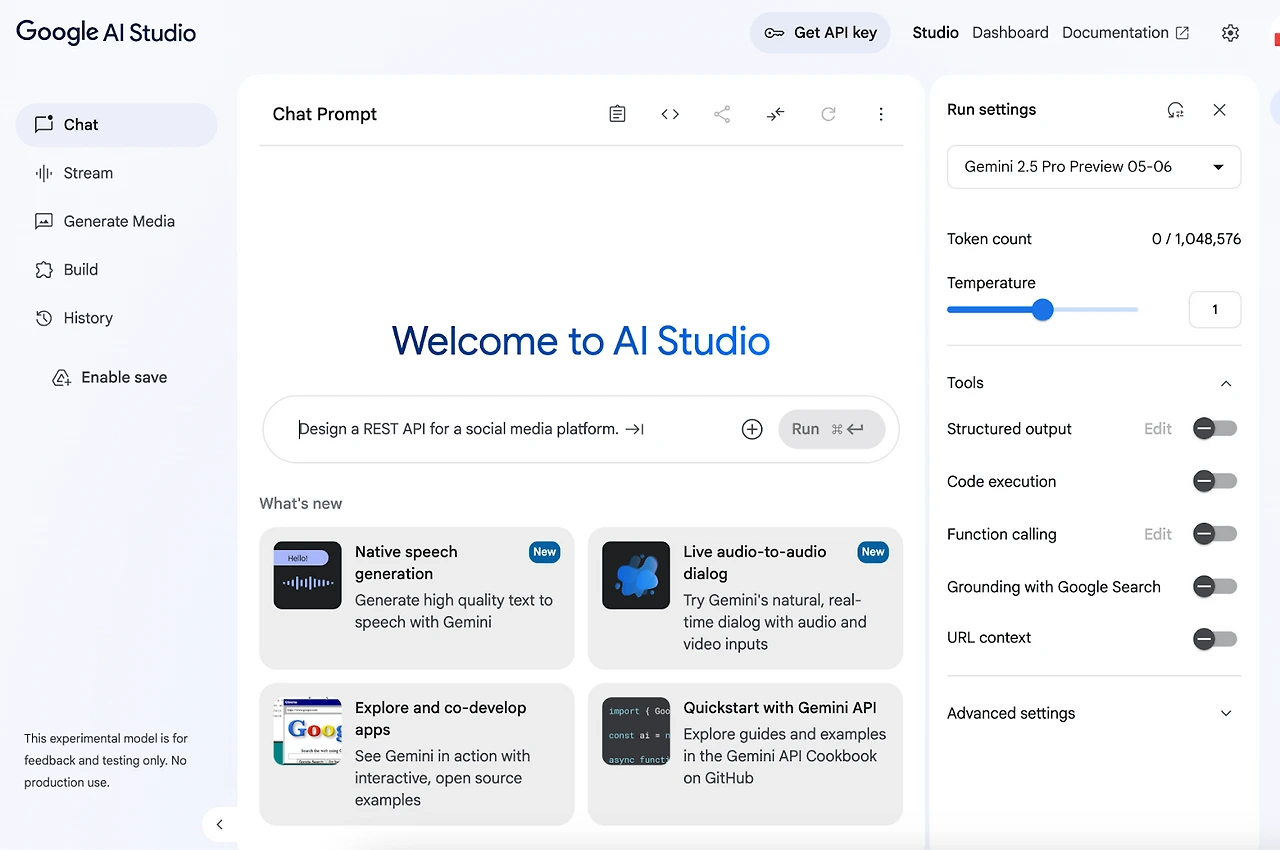The height and width of the screenshot is (850, 1280).
Task: Click the Native speech generation thumbnail
Action: coord(308,575)
